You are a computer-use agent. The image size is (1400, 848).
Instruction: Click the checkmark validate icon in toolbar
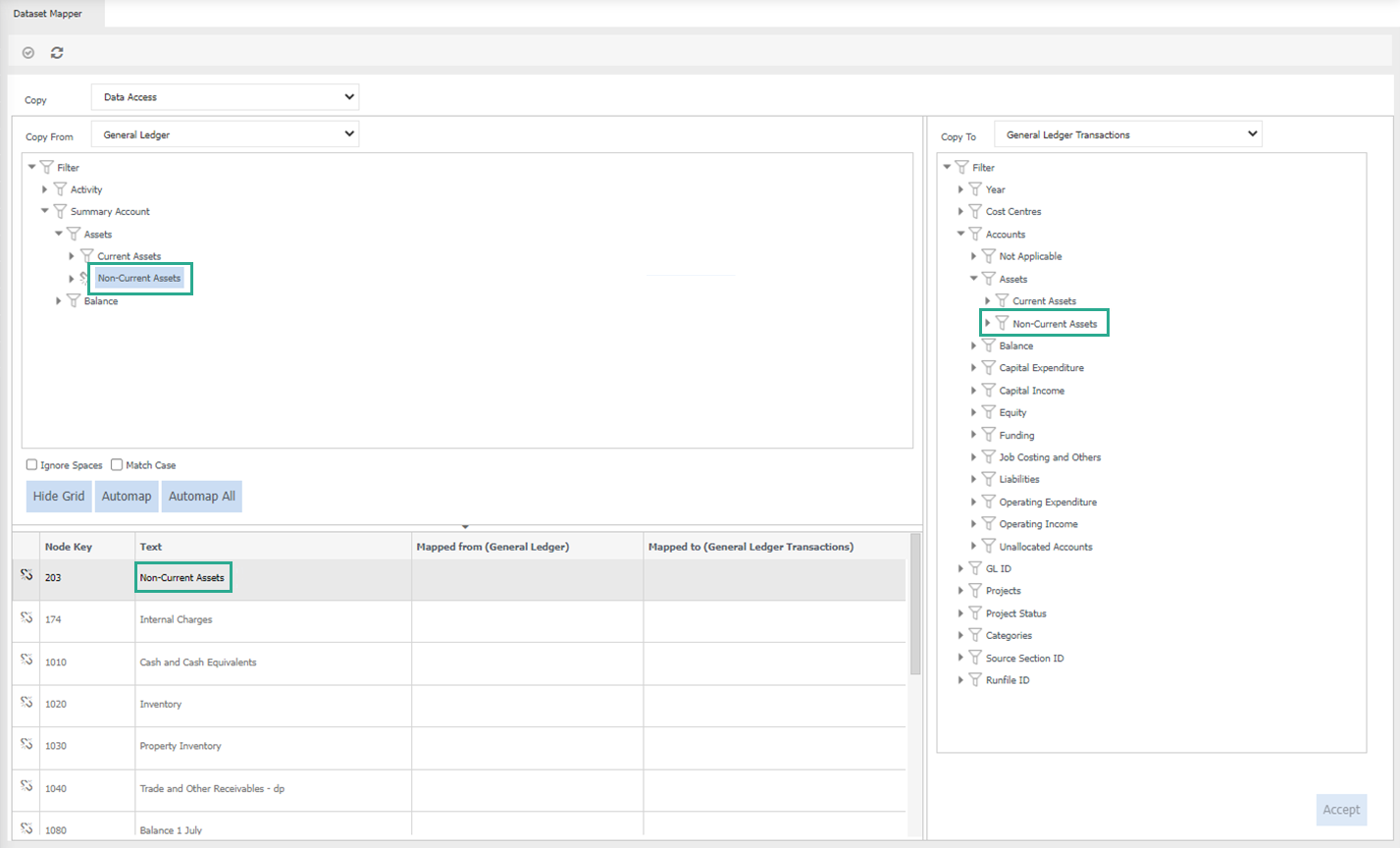tap(28, 53)
